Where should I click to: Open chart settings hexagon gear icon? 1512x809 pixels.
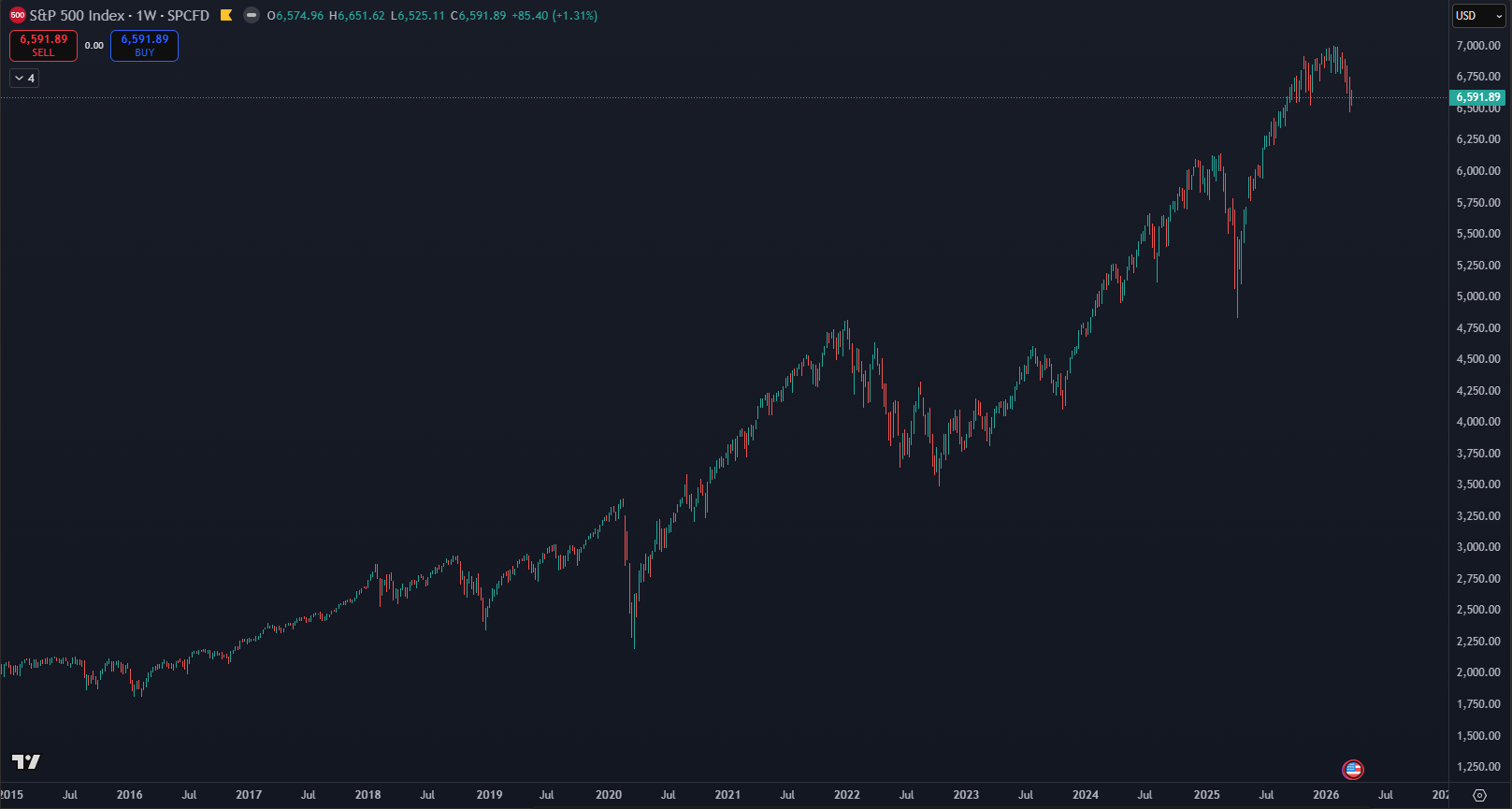click(1479, 795)
